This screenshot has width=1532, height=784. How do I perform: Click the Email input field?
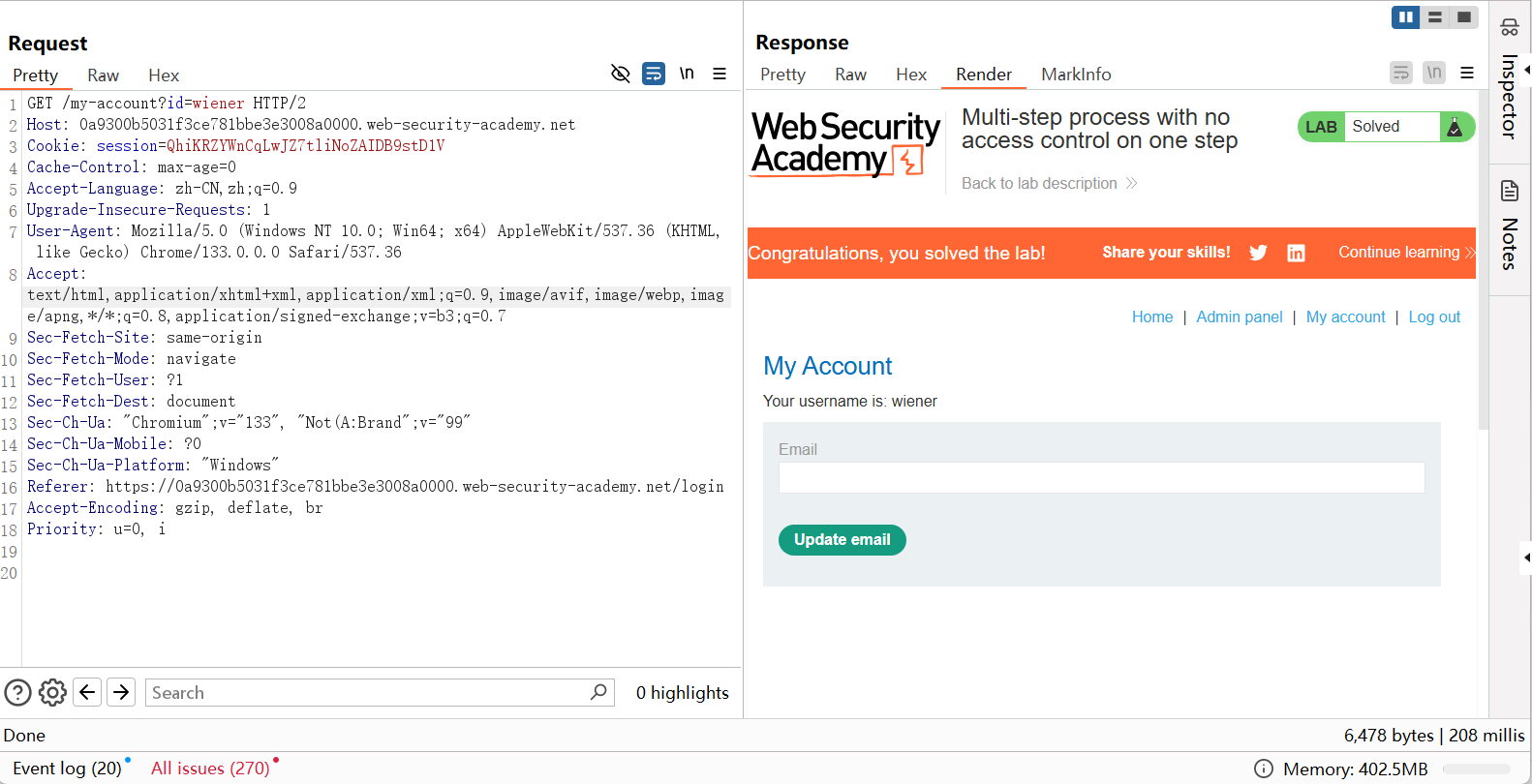tap(1101, 477)
